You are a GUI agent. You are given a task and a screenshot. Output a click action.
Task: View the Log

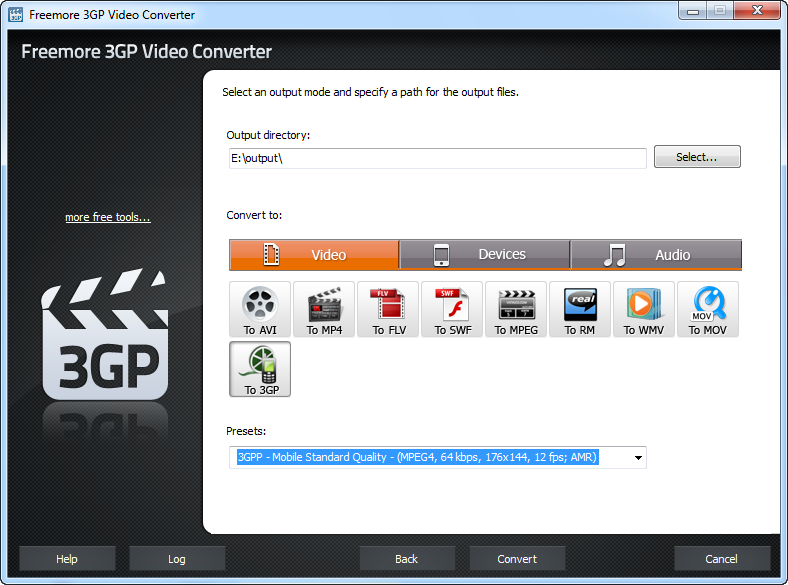click(177, 559)
